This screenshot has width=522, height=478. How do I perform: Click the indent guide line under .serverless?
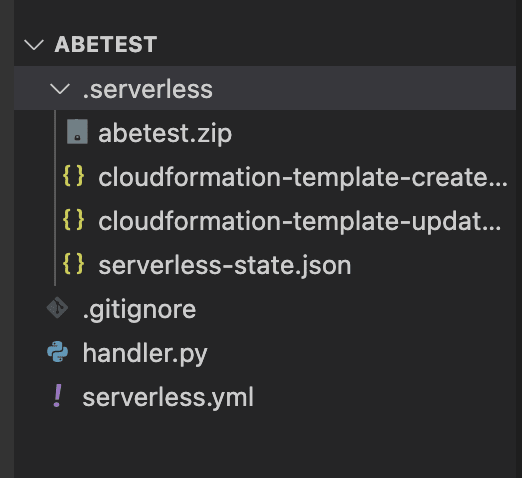55,198
